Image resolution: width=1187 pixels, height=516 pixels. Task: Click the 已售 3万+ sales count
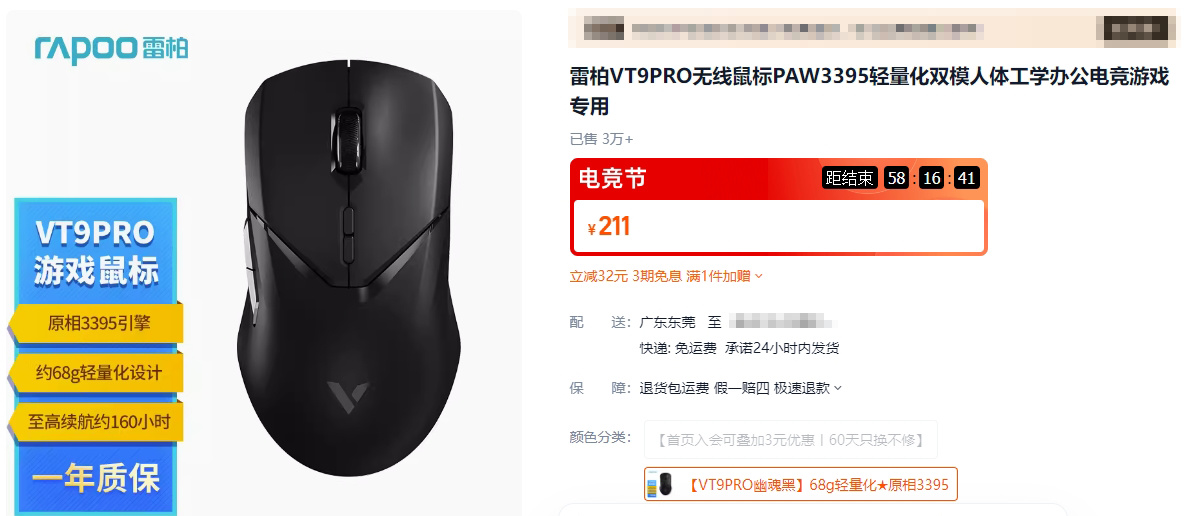[601, 139]
